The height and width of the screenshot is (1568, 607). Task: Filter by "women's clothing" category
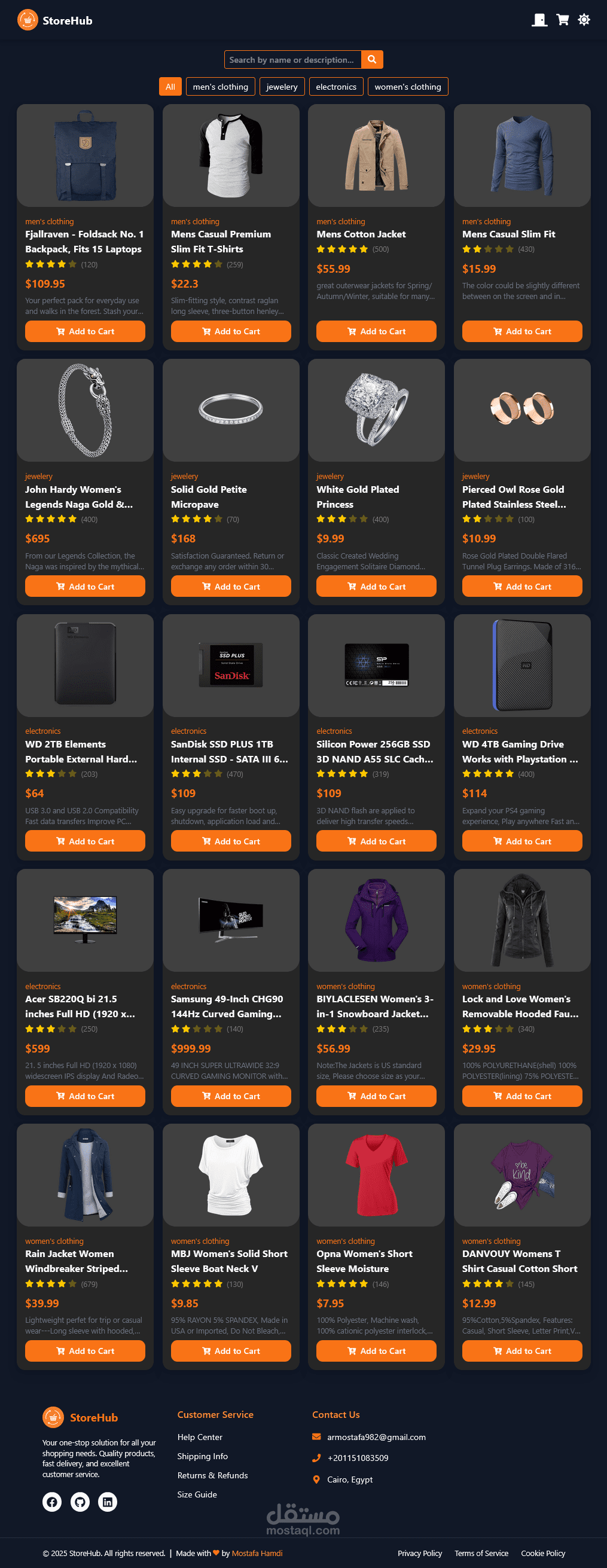click(408, 87)
